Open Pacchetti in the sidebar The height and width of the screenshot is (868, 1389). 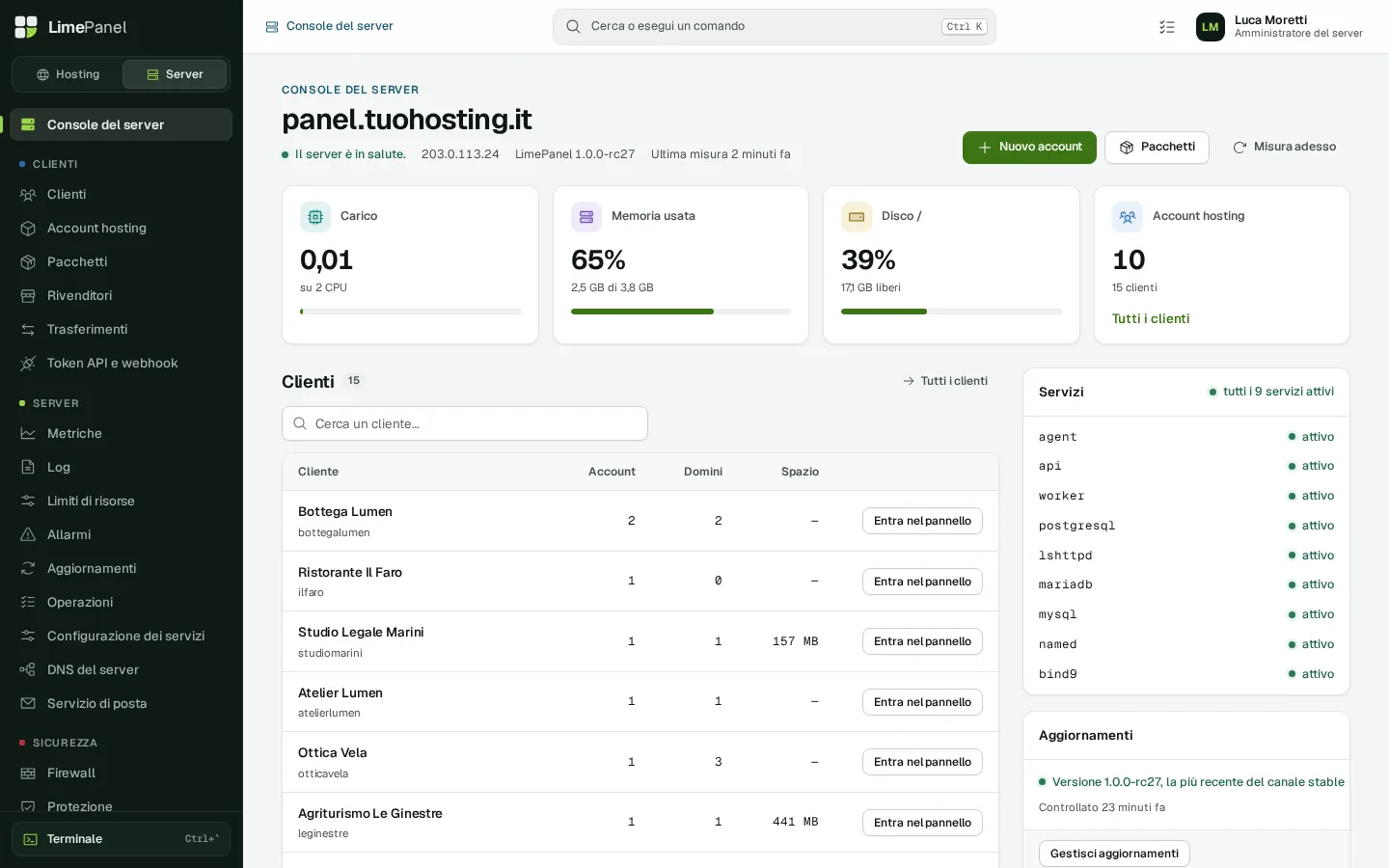pos(121,262)
